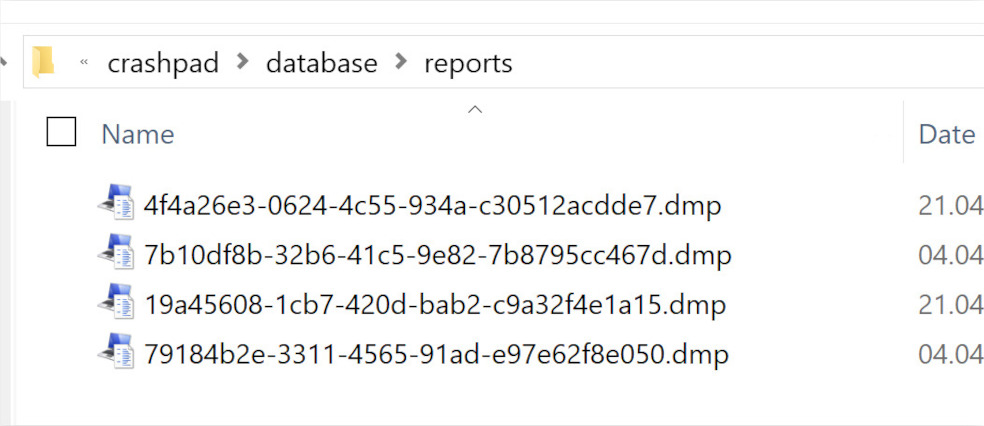This screenshot has width=984, height=426.
Task: Go to the database breadcrumb folder
Action: coord(322,63)
